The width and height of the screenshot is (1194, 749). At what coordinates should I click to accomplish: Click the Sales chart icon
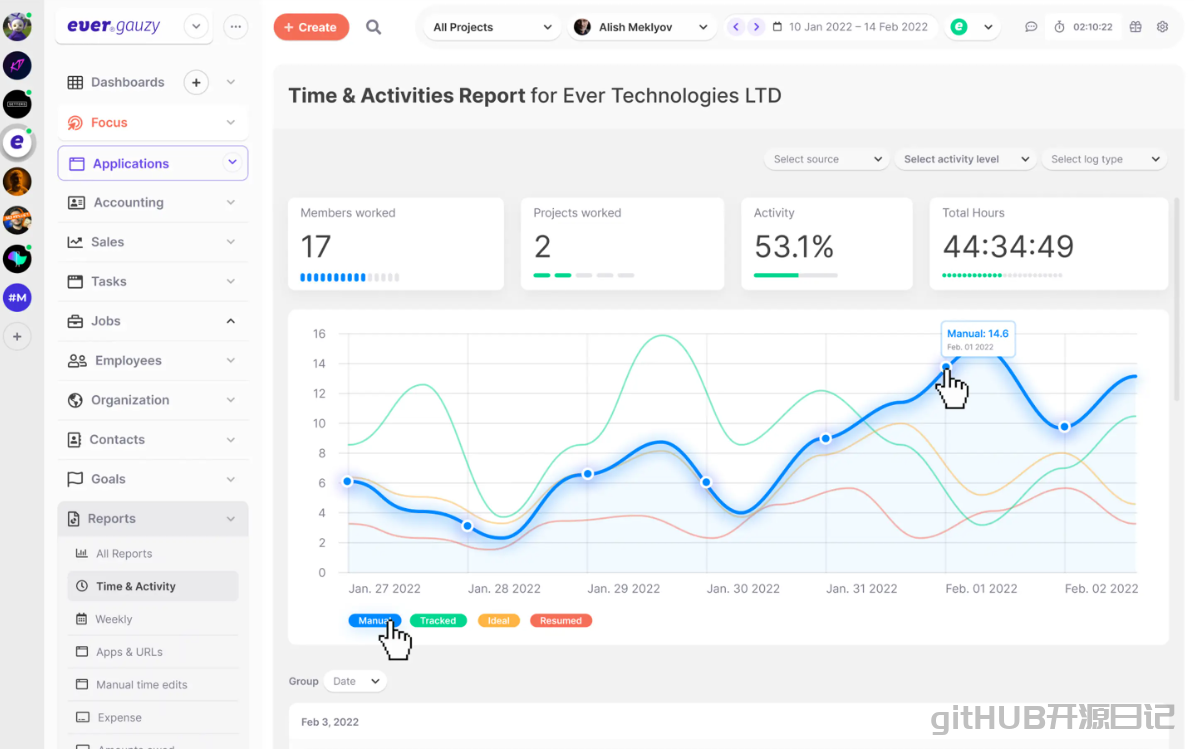[75, 242]
